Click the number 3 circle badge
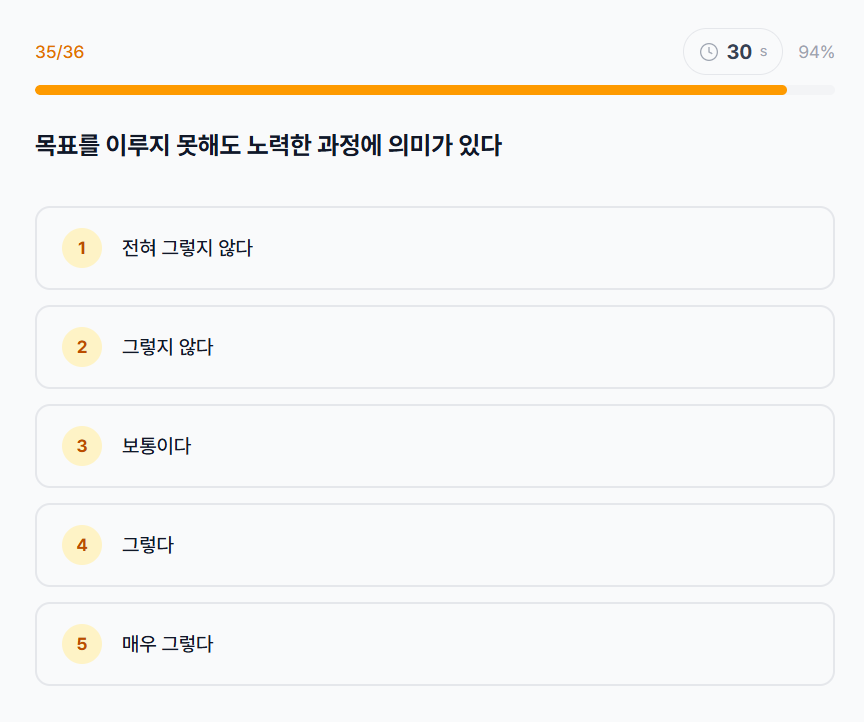The height and width of the screenshot is (722, 864). [x=81, y=446]
